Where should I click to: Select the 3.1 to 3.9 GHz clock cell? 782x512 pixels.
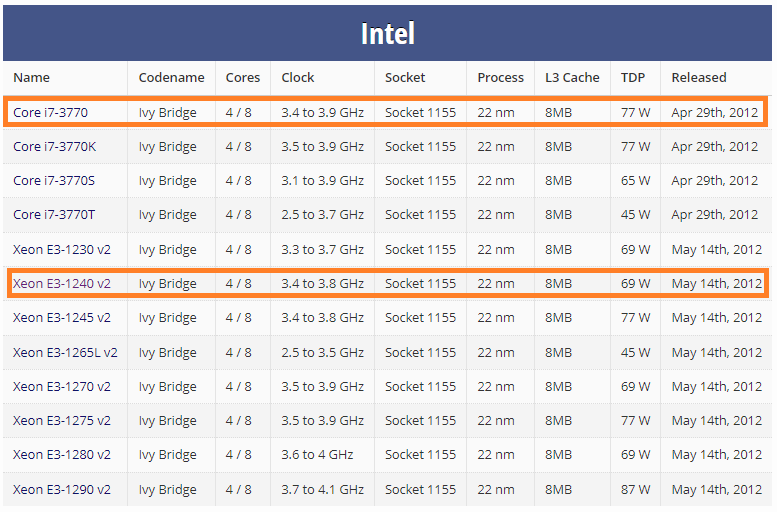pyautogui.click(x=322, y=180)
